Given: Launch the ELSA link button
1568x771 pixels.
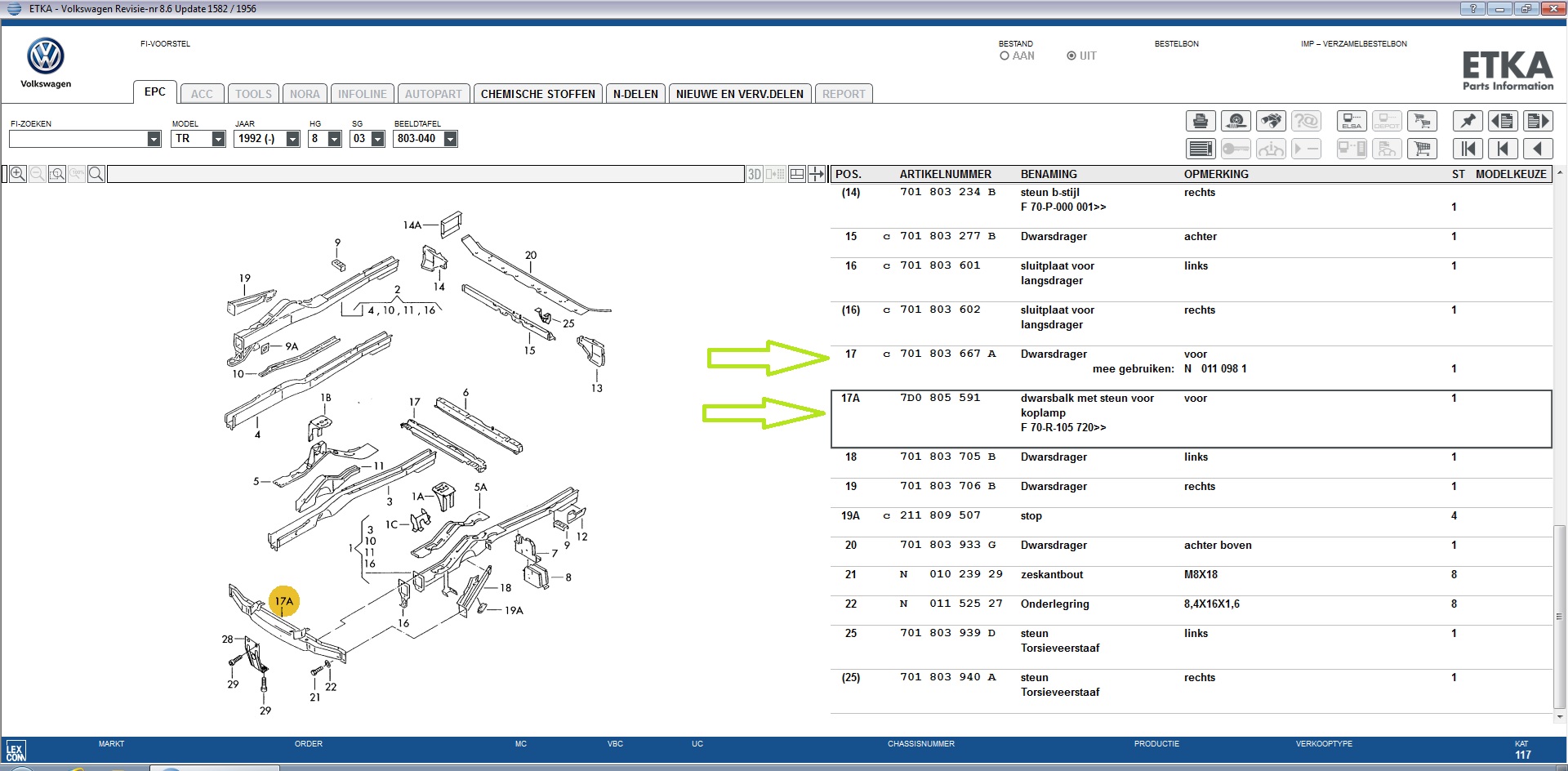Looking at the screenshot, I should coord(1352,122).
